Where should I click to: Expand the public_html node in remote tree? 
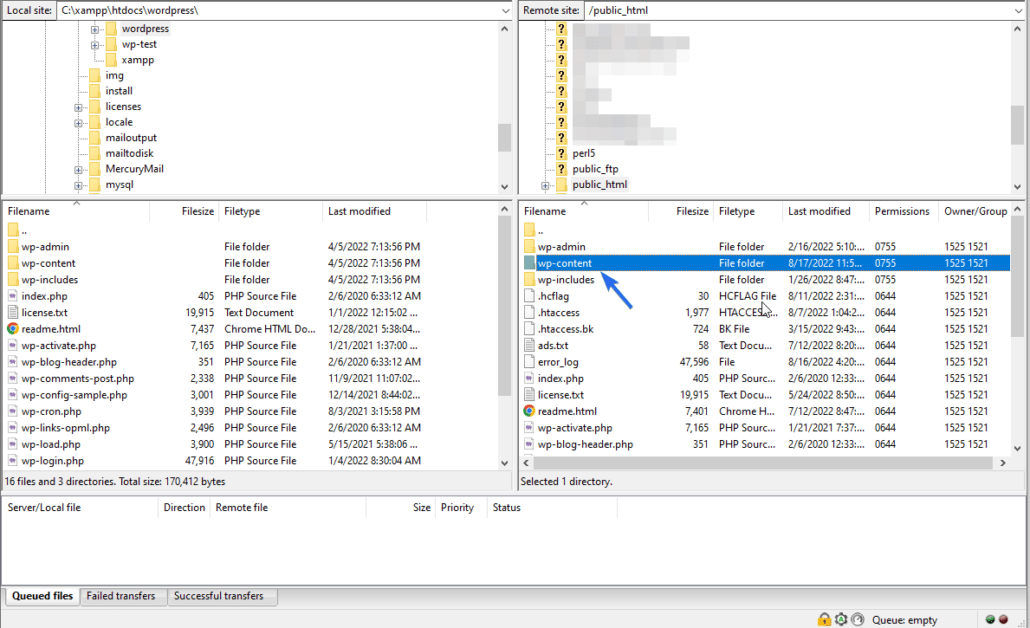pos(545,185)
